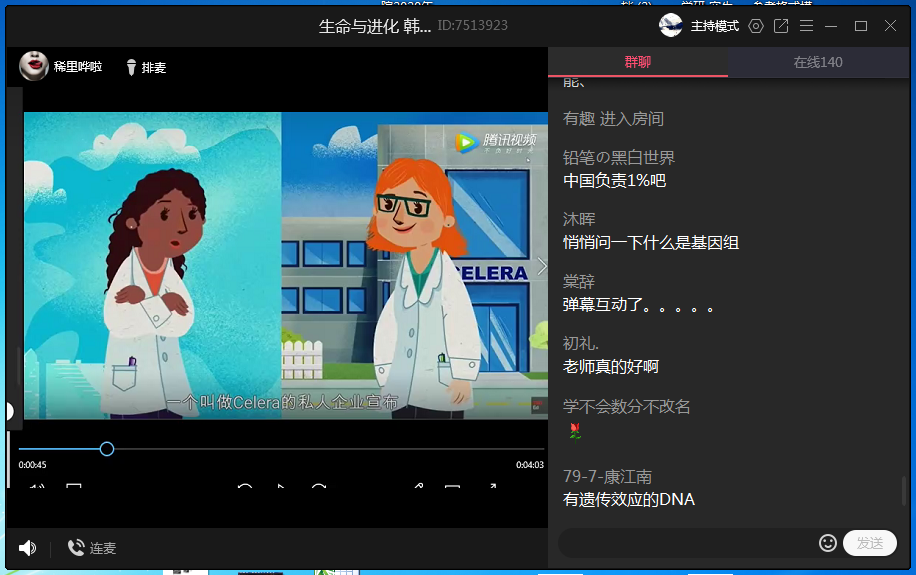Switch to the 在线140 tab
The width and height of the screenshot is (916, 575).
(817, 62)
